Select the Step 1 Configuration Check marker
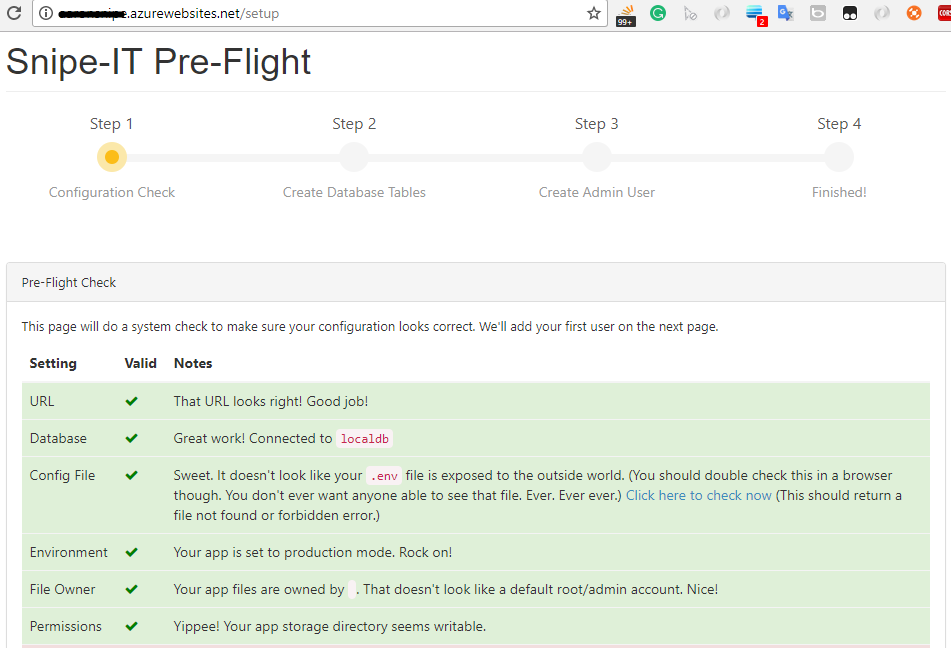The width and height of the screenshot is (951, 648). click(112, 157)
